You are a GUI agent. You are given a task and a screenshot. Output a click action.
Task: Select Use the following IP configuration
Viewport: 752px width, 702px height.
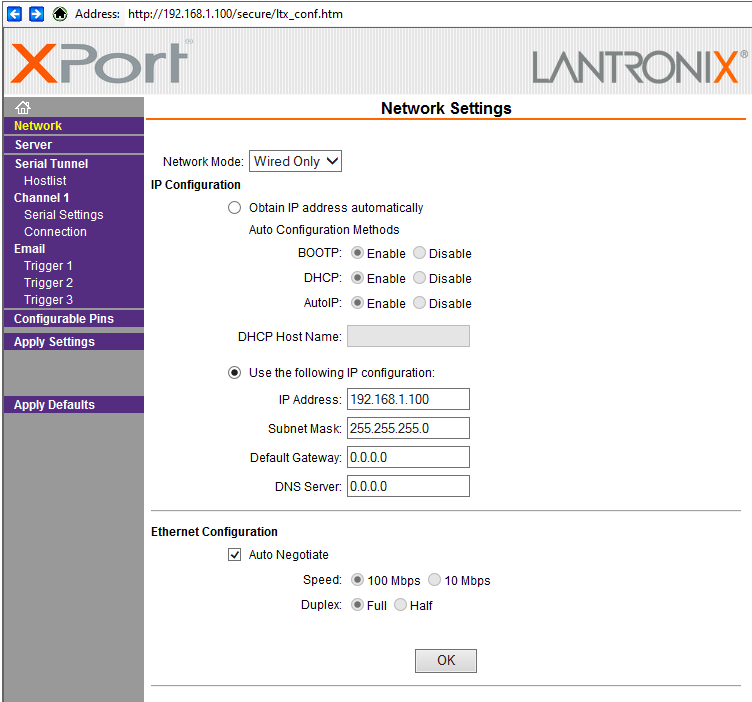point(234,373)
